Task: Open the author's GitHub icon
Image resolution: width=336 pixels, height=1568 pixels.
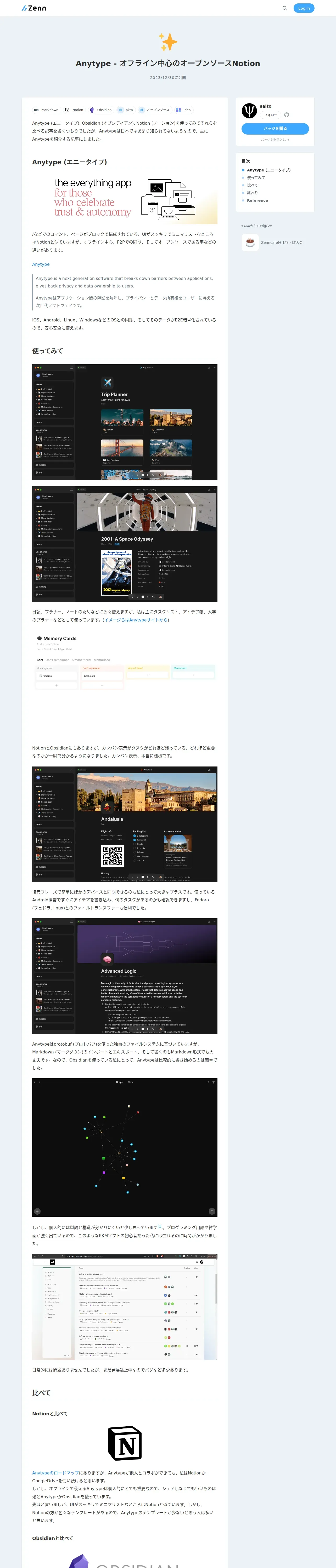Action: coord(287,114)
